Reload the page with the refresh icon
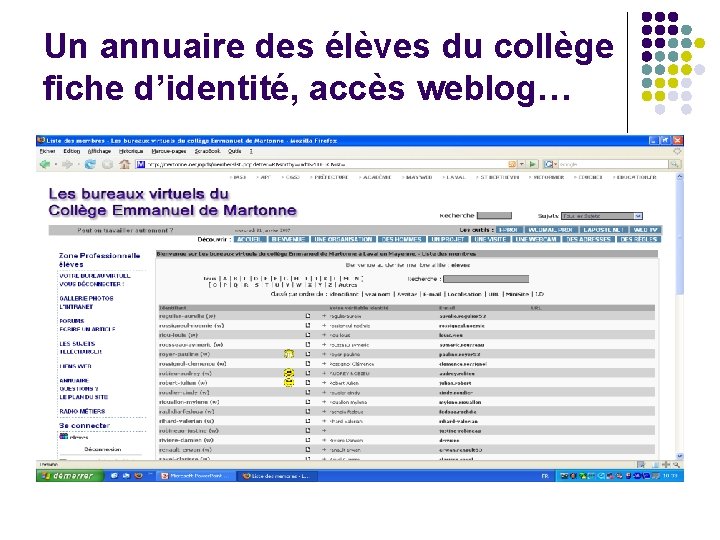 90,164
